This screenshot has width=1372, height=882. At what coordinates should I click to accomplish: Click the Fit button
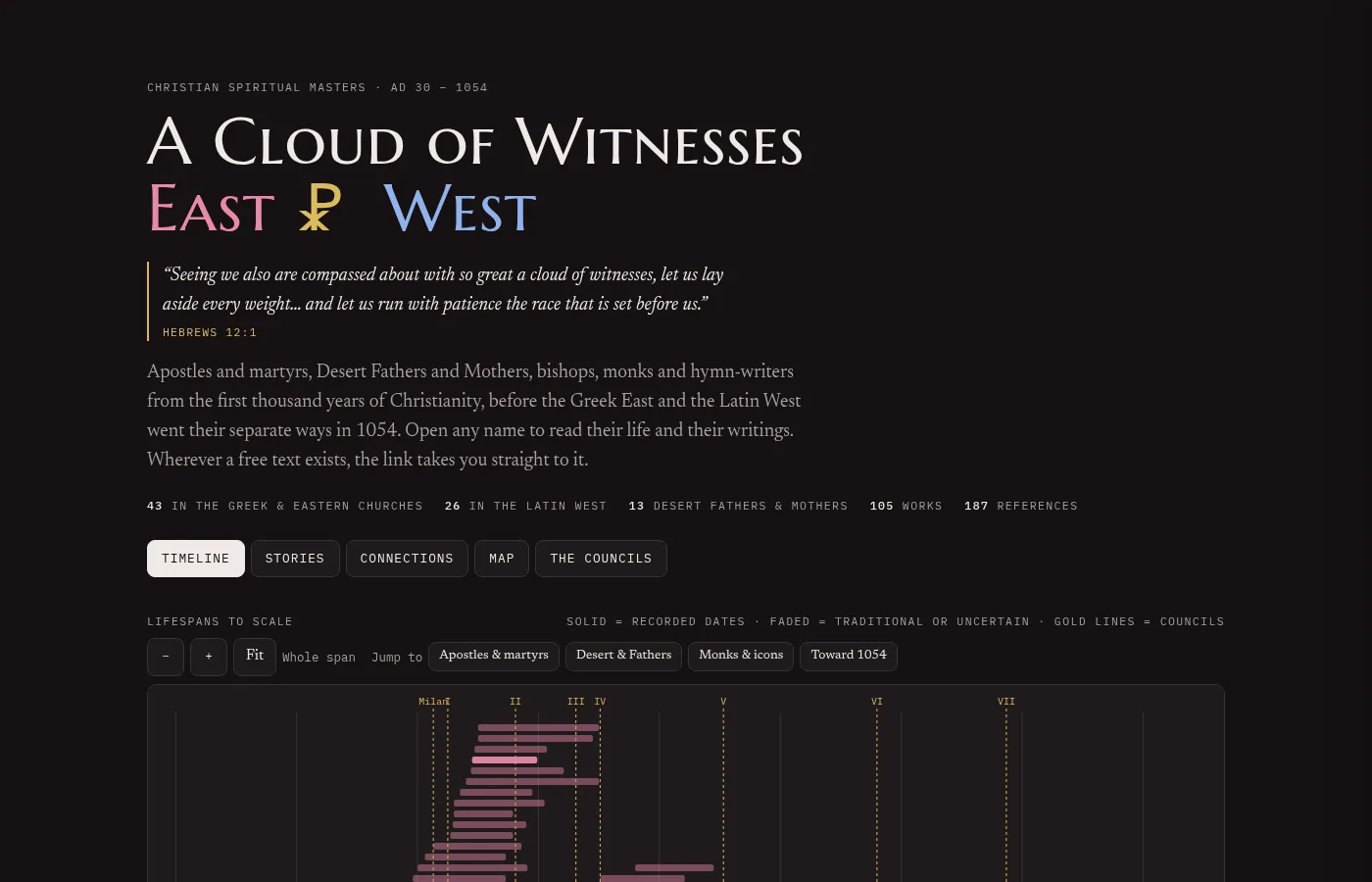pyautogui.click(x=255, y=657)
